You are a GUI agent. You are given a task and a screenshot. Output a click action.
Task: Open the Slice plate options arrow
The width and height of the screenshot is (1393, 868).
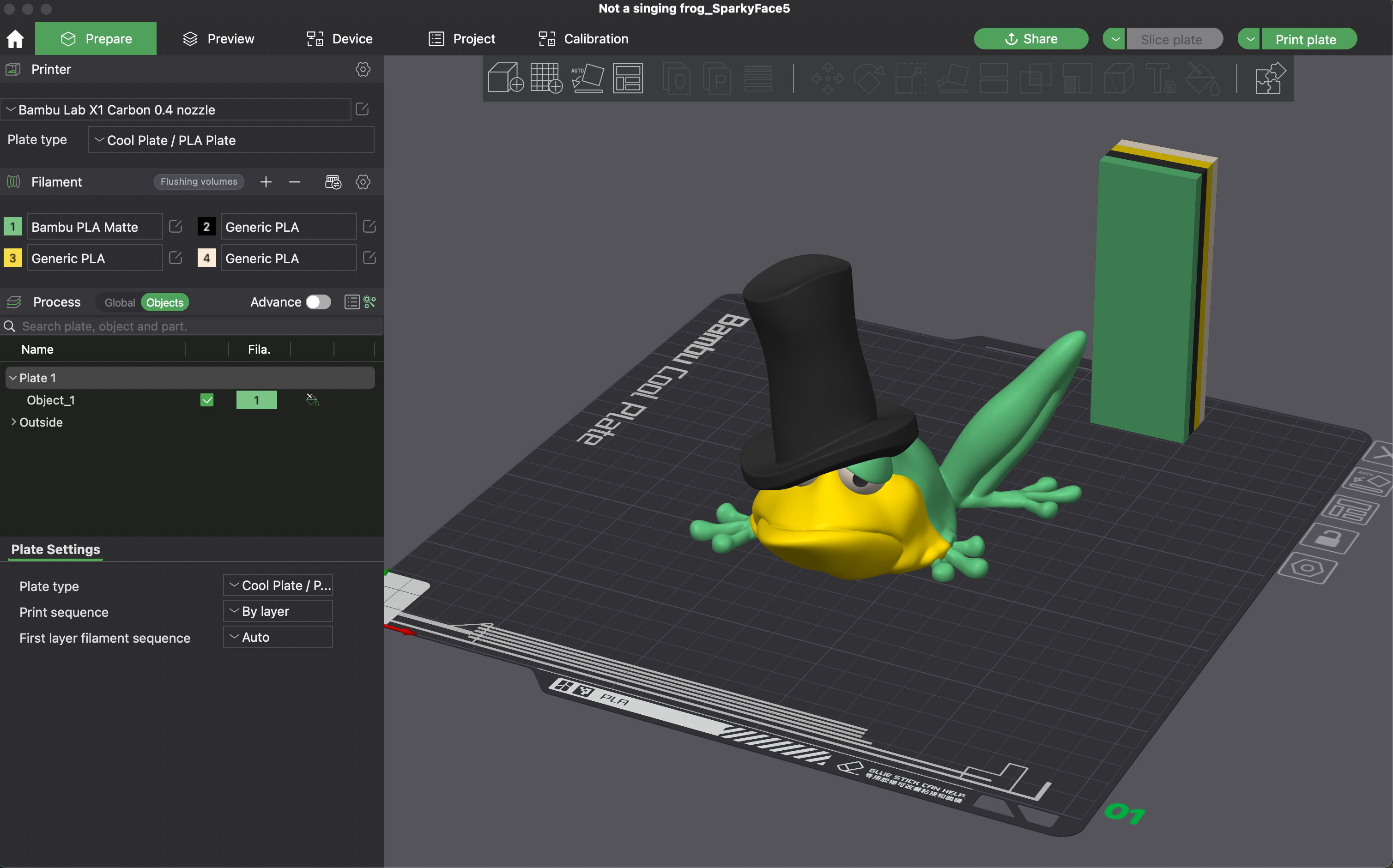pos(1114,39)
